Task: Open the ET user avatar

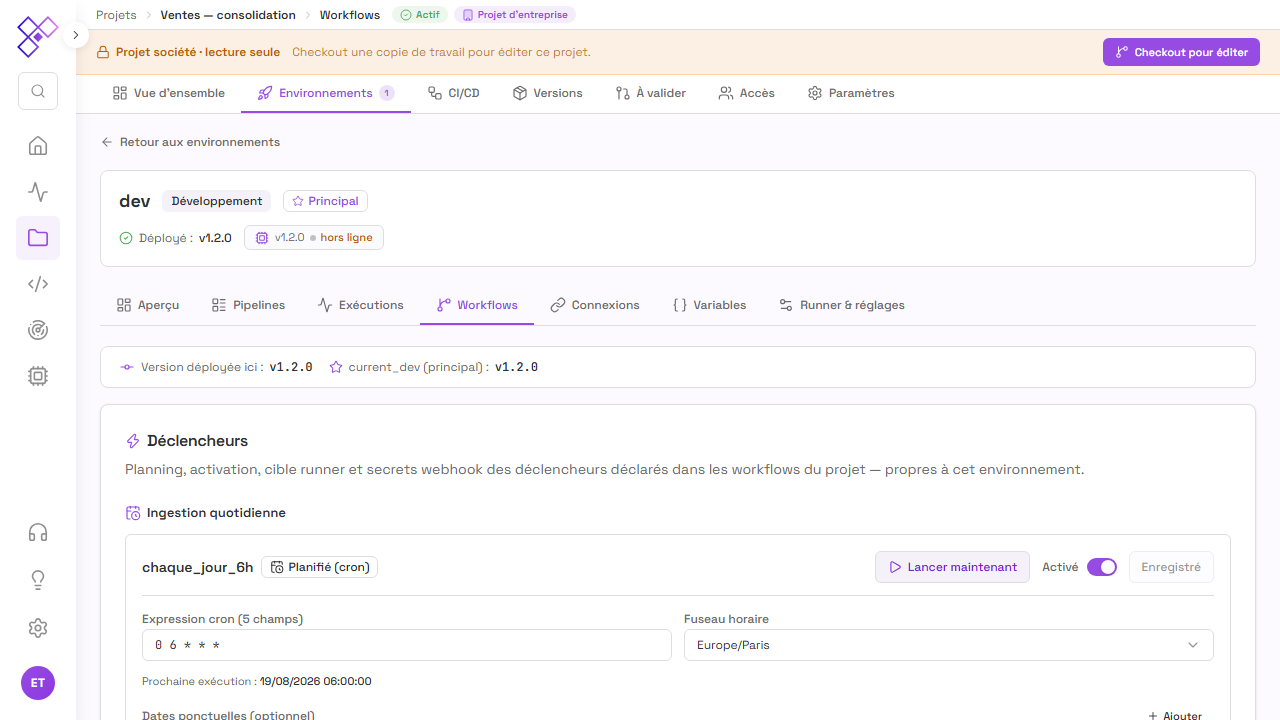Action: click(x=38, y=683)
